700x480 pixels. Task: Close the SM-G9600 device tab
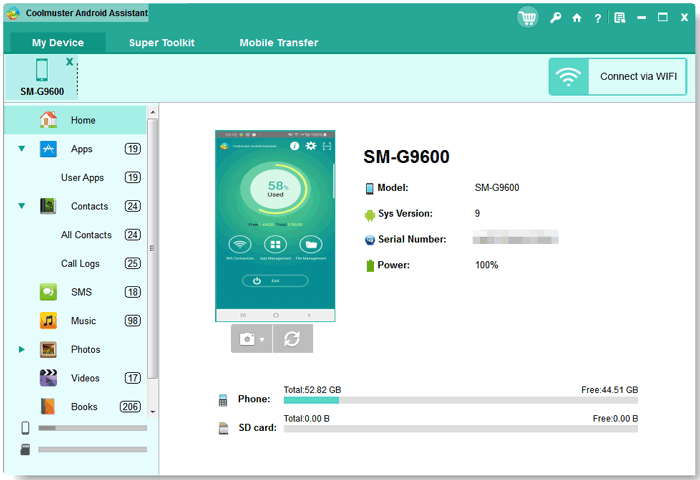(x=69, y=62)
